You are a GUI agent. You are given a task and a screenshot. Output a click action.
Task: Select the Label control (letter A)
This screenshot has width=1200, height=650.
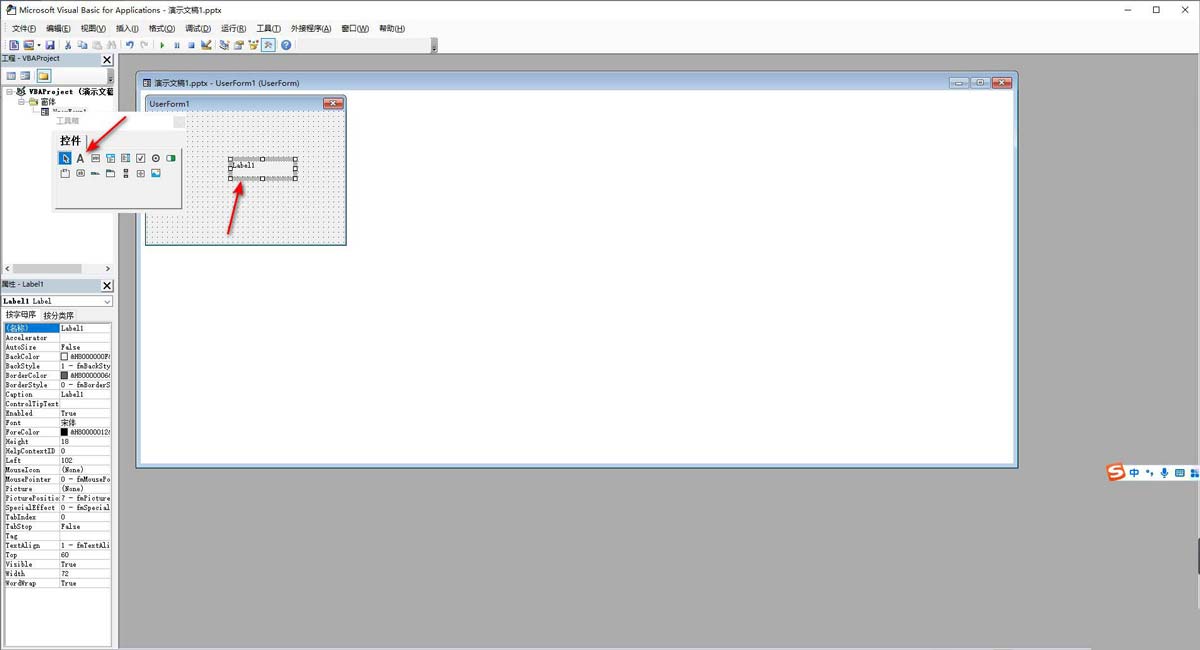pyautogui.click(x=80, y=158)
